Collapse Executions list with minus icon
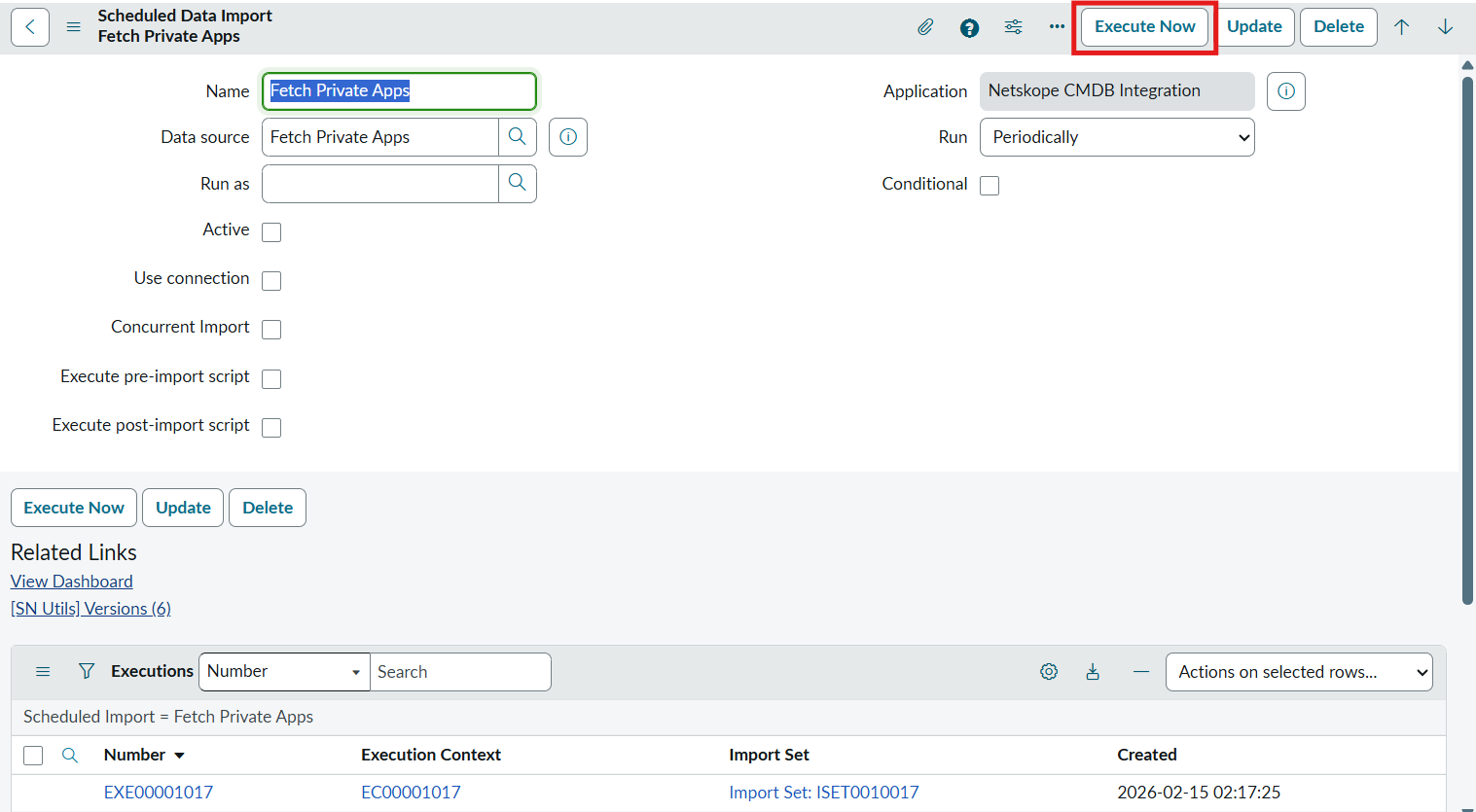Image resolution: width=1476 pixels, height=812 pixels. click(x=1141, y=672)
